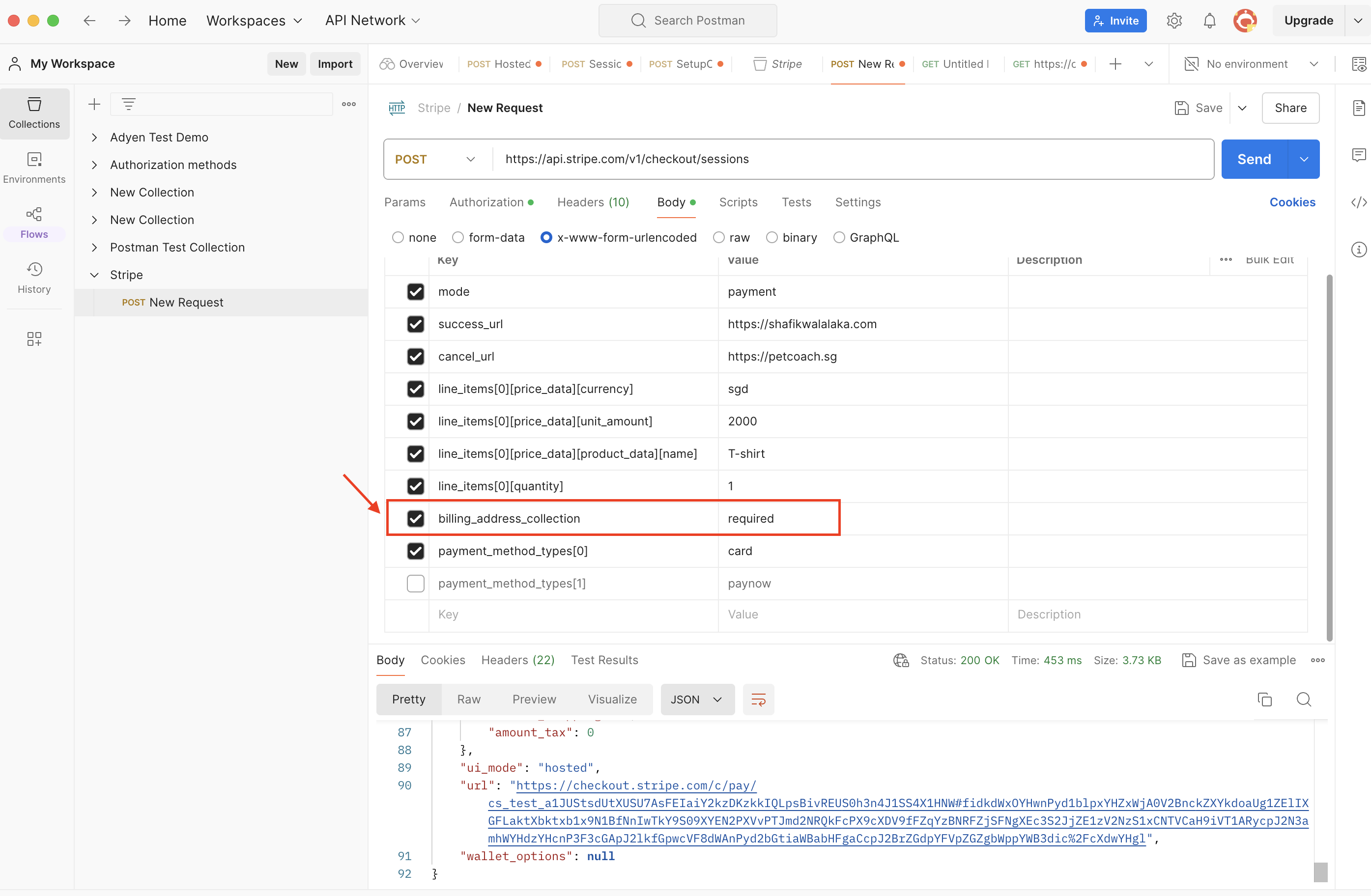Open the documentation pane icon

(1358, 108)
